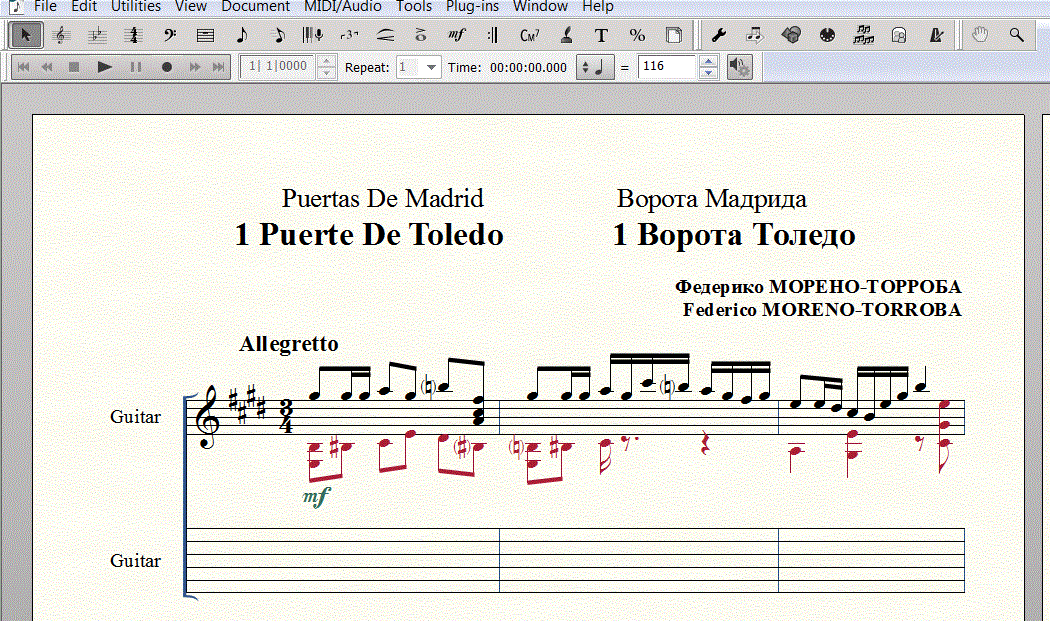This screenshot has width=1050, height=621.
Task: Open the File menu
Action: click(x=46, y=7)
